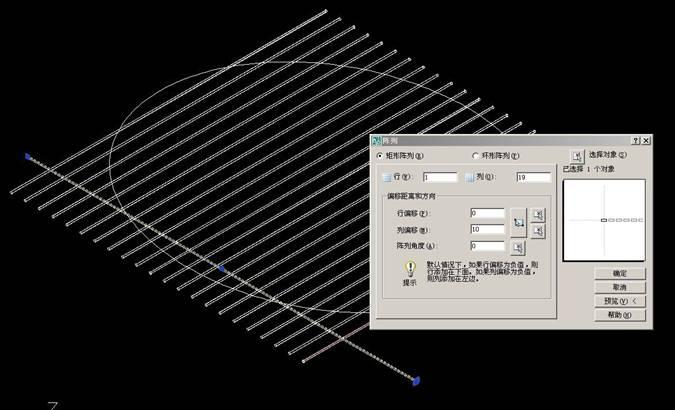Click the 列 columns count input field
Screen dimensions: 675x410
click(533, 177)
